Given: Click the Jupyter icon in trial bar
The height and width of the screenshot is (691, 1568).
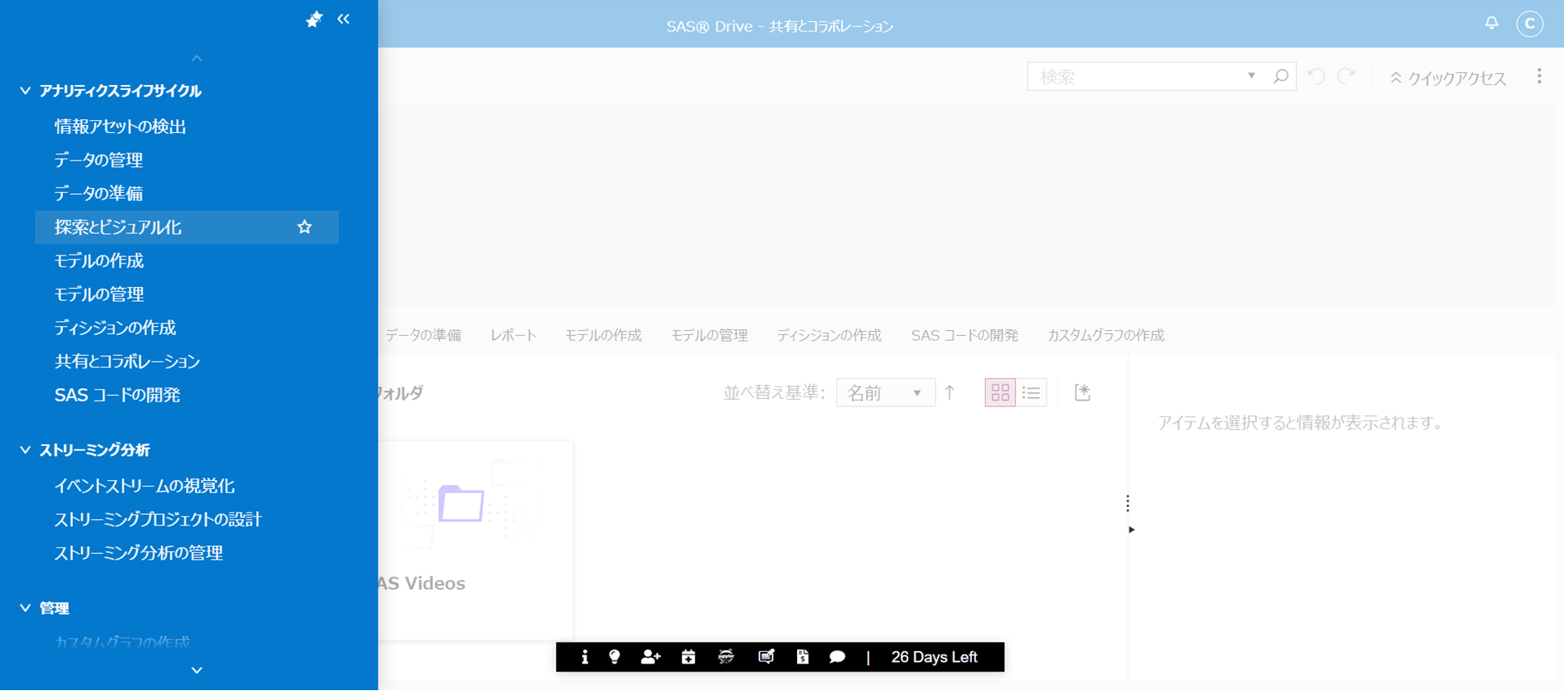Looking at the screenshot, I should pos(726,657).
